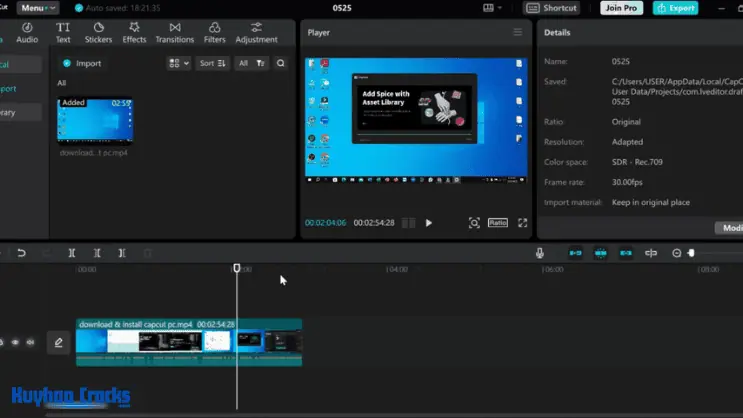743x418 pixels.
Task: Open the Player panel hamburger menu
Action: [x=517, y=32]
